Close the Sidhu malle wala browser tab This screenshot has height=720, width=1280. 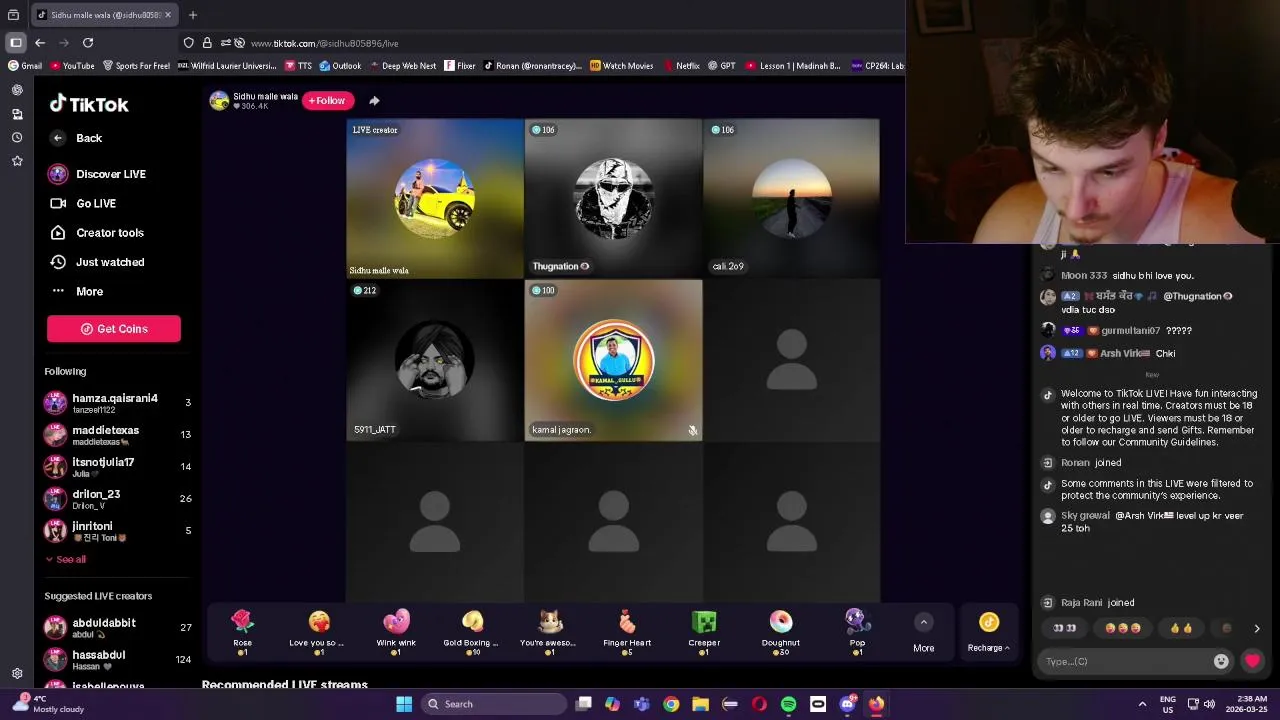point(167,15)
